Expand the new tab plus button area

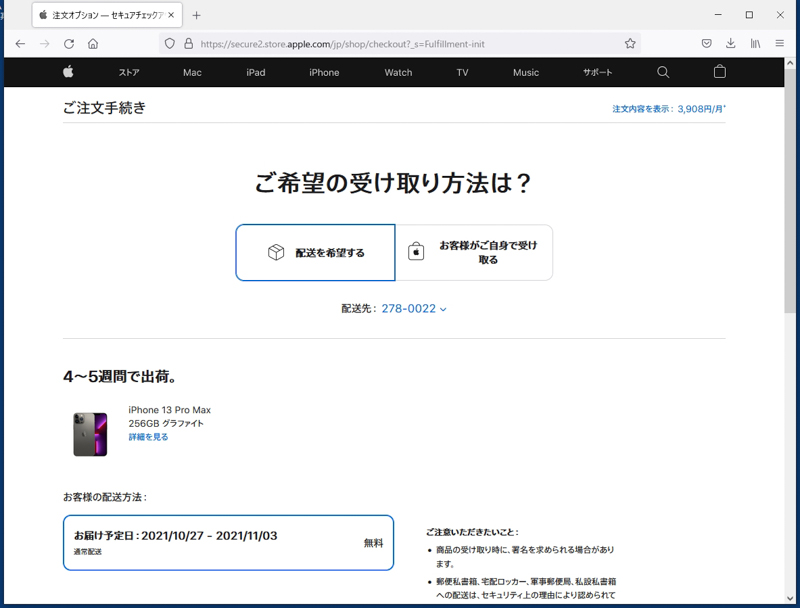coord(194,16)
